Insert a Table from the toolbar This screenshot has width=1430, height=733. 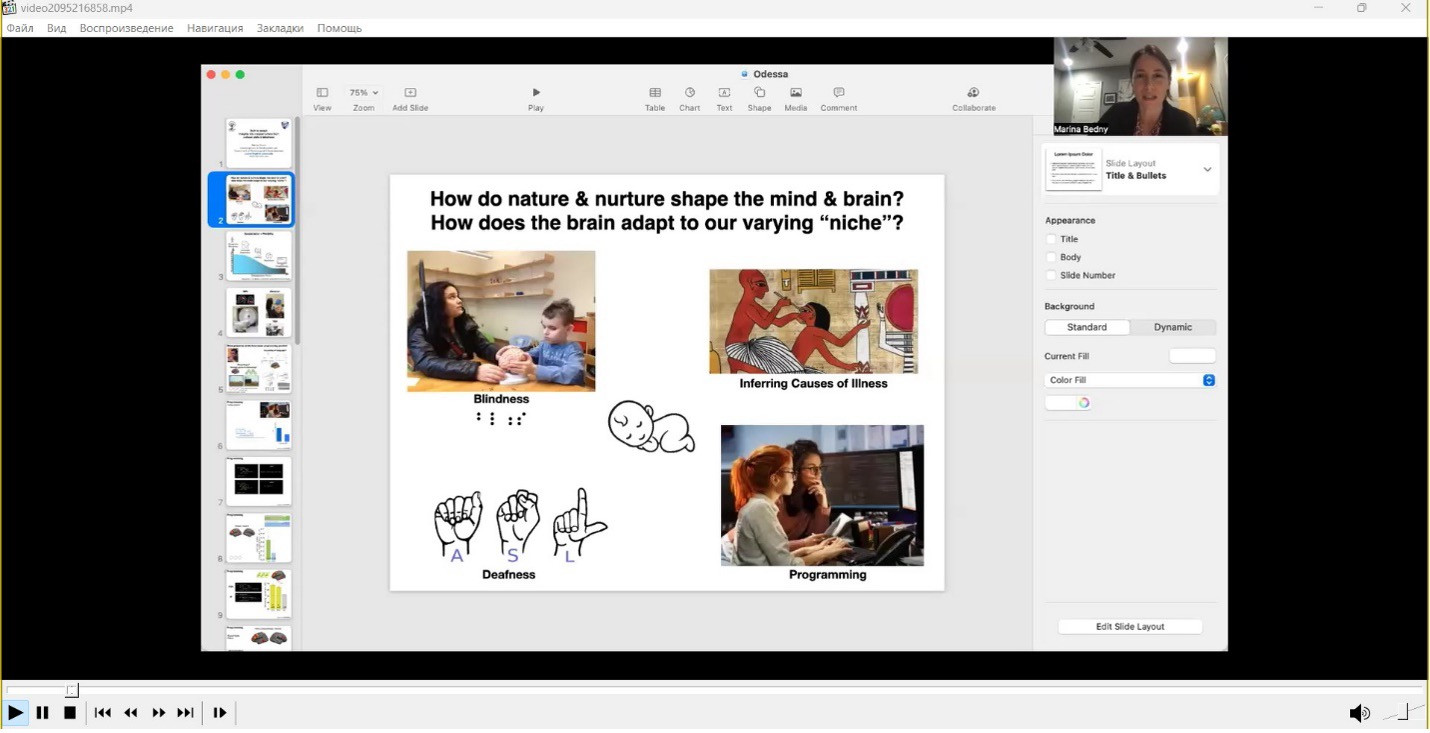655,93
